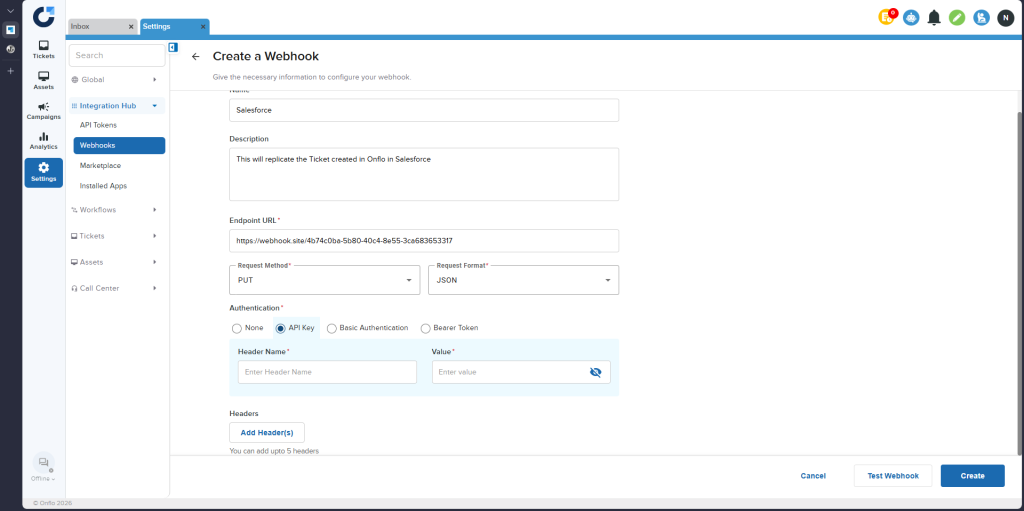Click the Name field containing Salesforce
Image resolution: width=1024 pixels, height=511 pixels.
[424, 110]
